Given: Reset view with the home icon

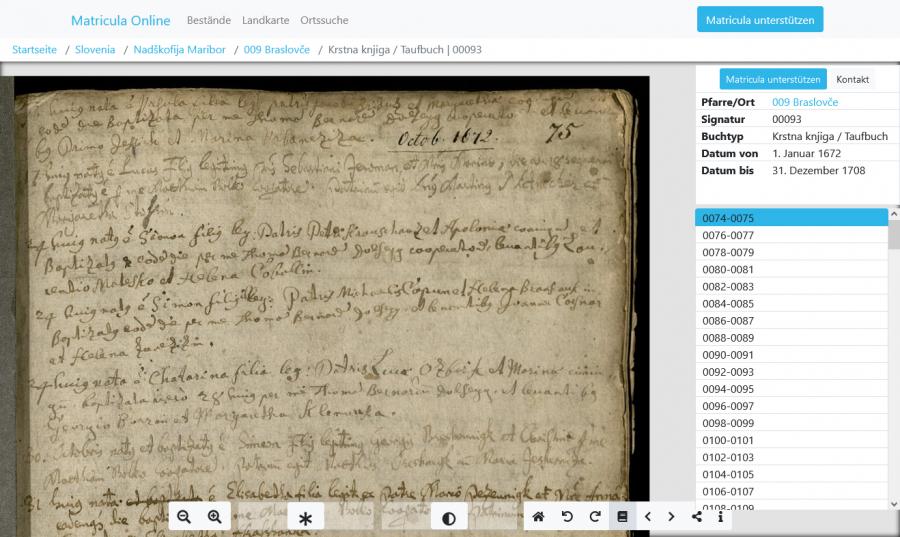Looking at the screenshot, I should point(538,517).
